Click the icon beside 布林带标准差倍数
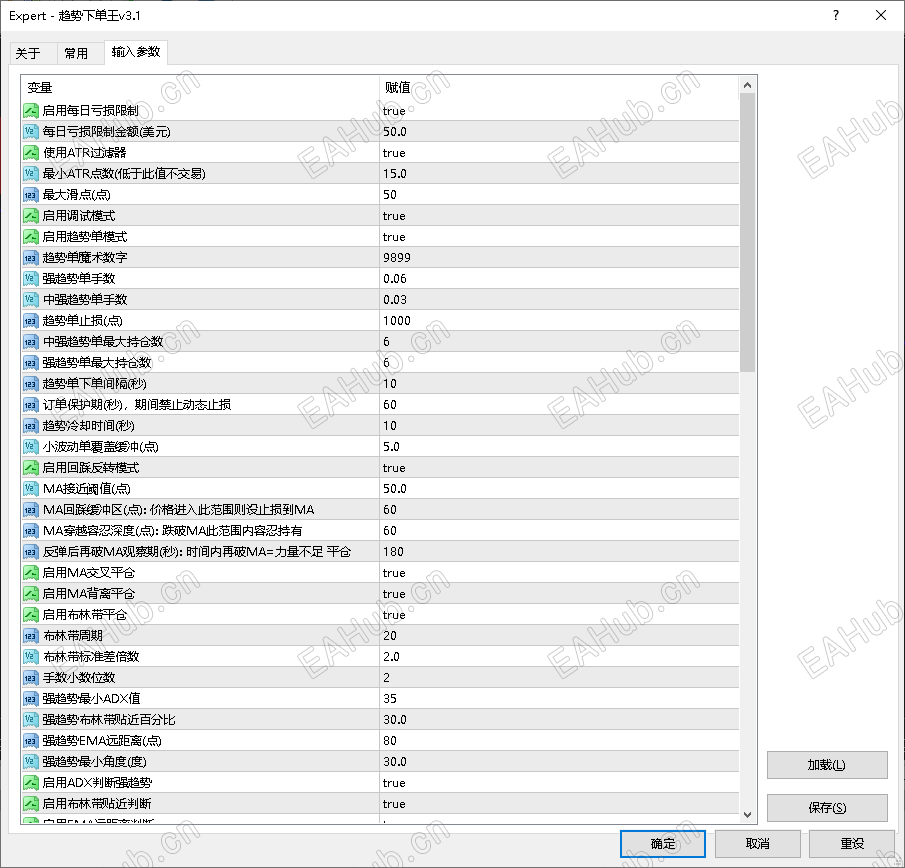 [31, 656]
